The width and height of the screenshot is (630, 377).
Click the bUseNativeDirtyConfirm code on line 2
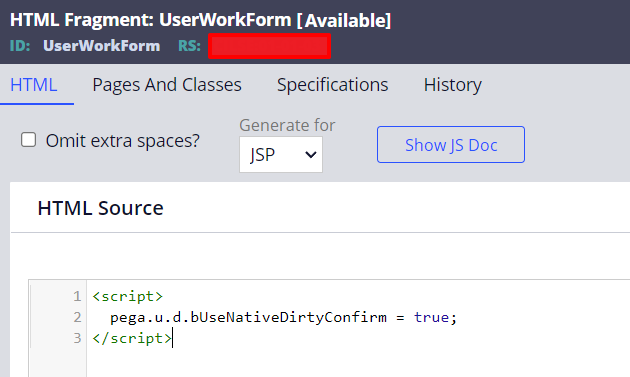[x=288, y=317]
